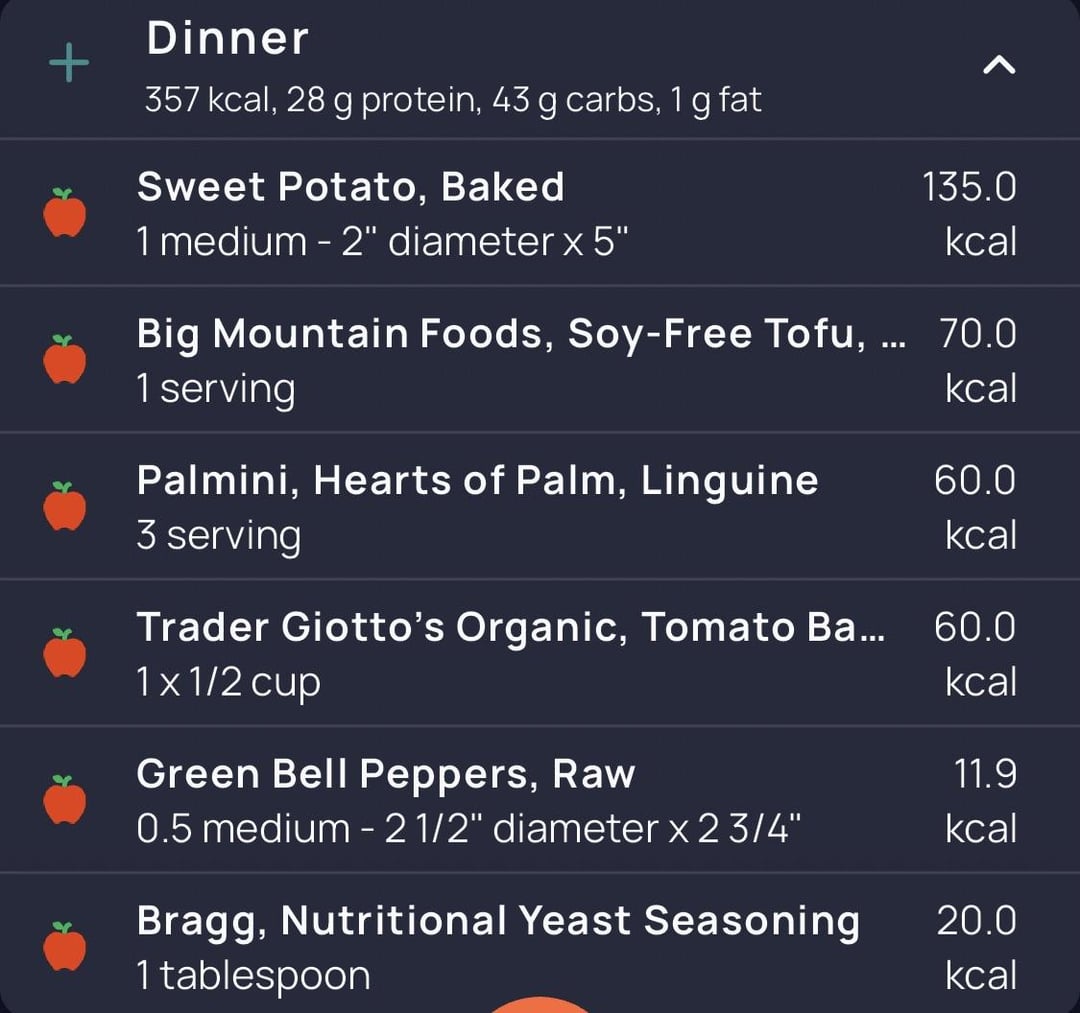Screen dimensions: 1080x1013
Task: Select Green Bell Peppers, Raw item
Action: coord(385,775)
